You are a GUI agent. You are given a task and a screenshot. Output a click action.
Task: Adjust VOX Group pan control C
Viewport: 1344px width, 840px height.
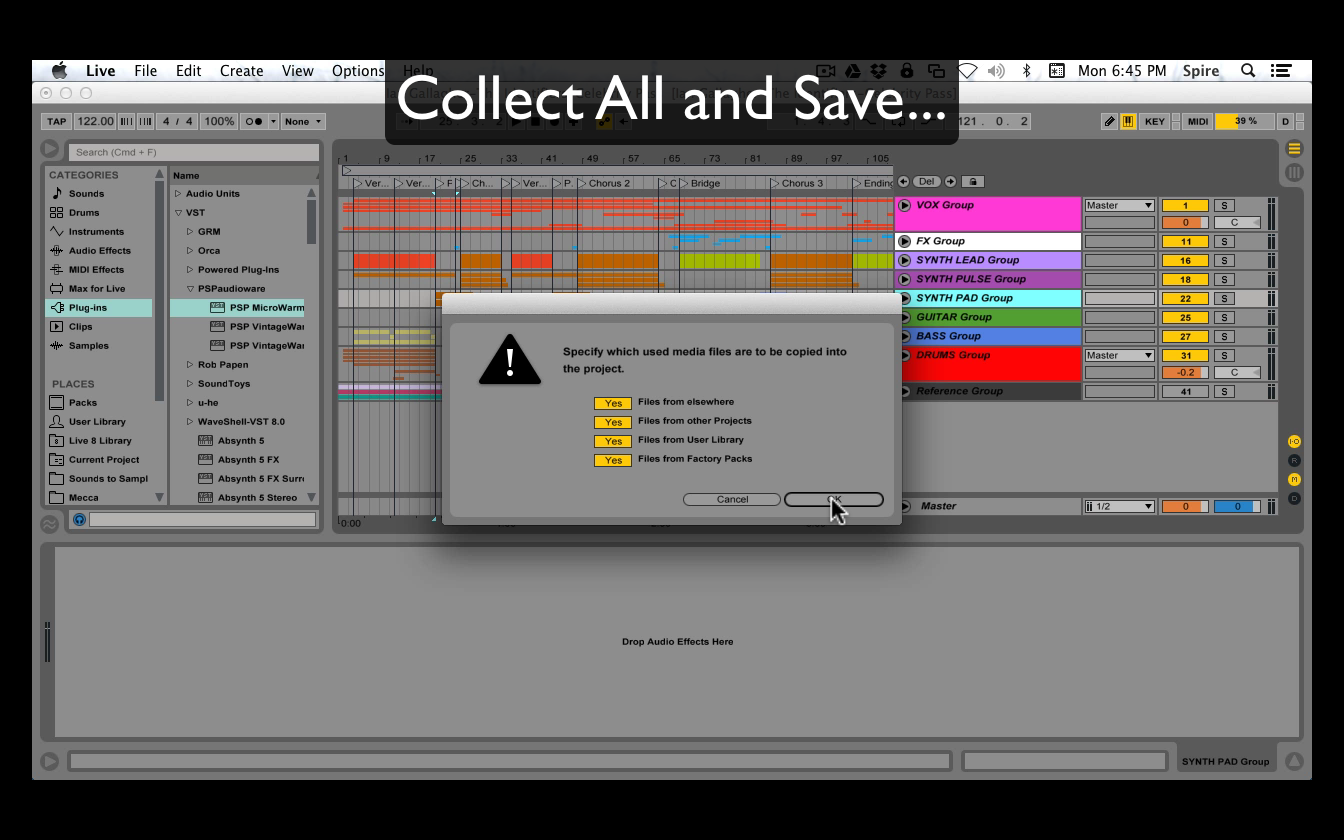pyautogui.click(x=1237, y=223)
